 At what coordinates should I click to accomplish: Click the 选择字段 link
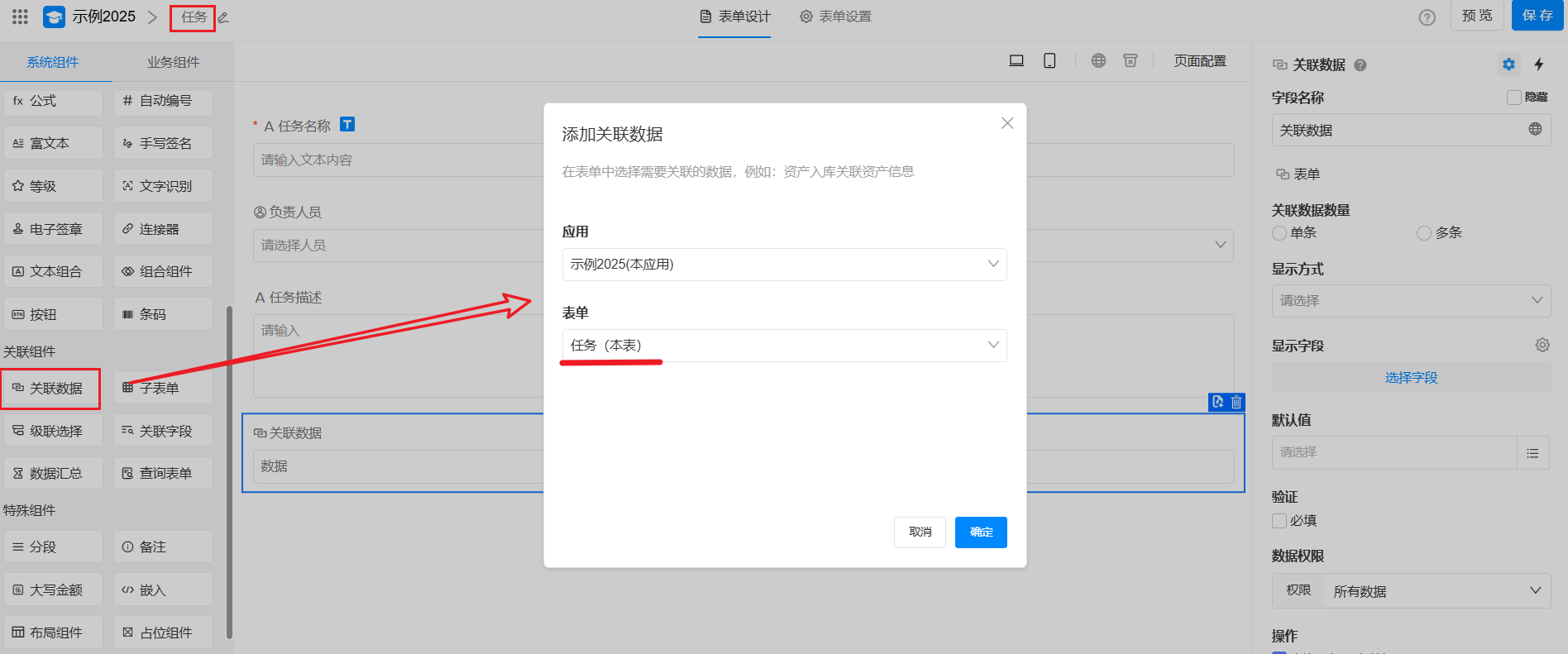coord(1411,378)
